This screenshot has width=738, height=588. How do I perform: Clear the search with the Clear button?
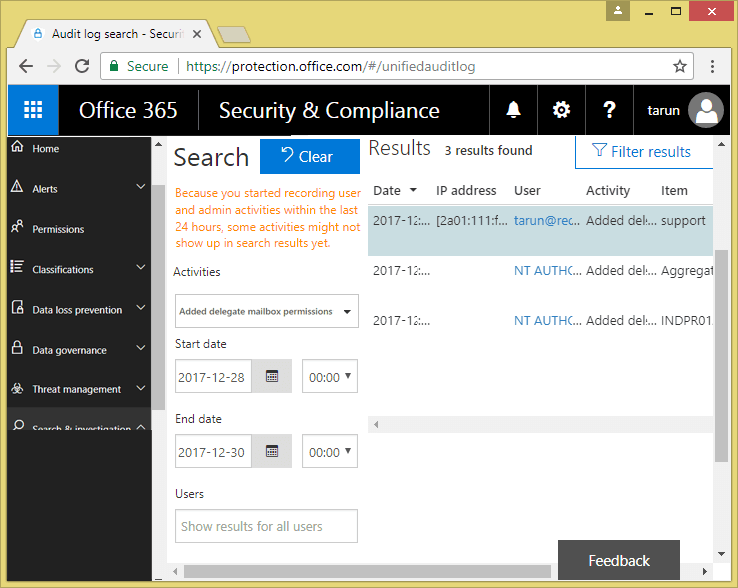(310, 156)
